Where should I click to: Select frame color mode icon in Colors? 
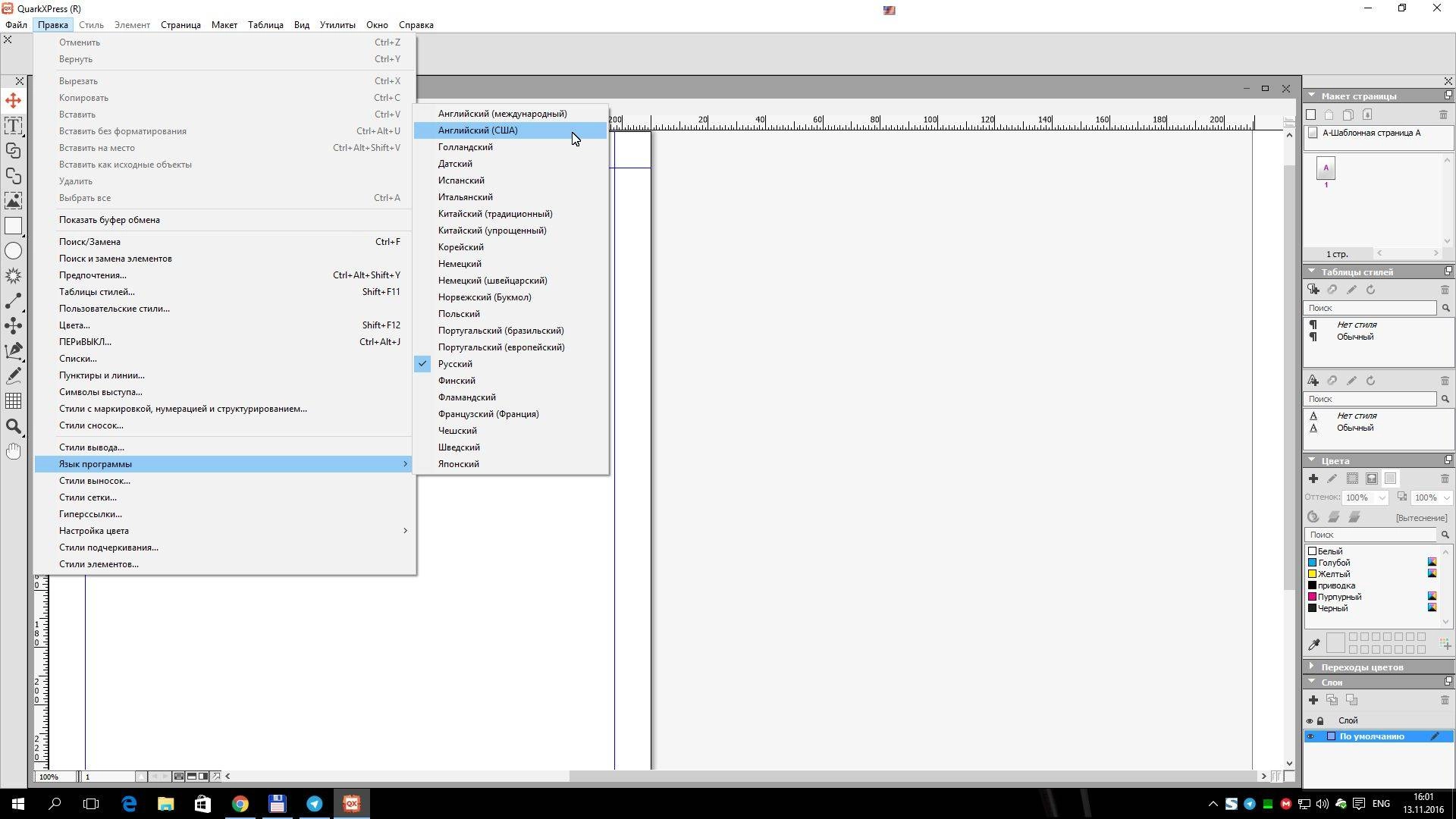pyautogui.click(x=1352, y=479)
